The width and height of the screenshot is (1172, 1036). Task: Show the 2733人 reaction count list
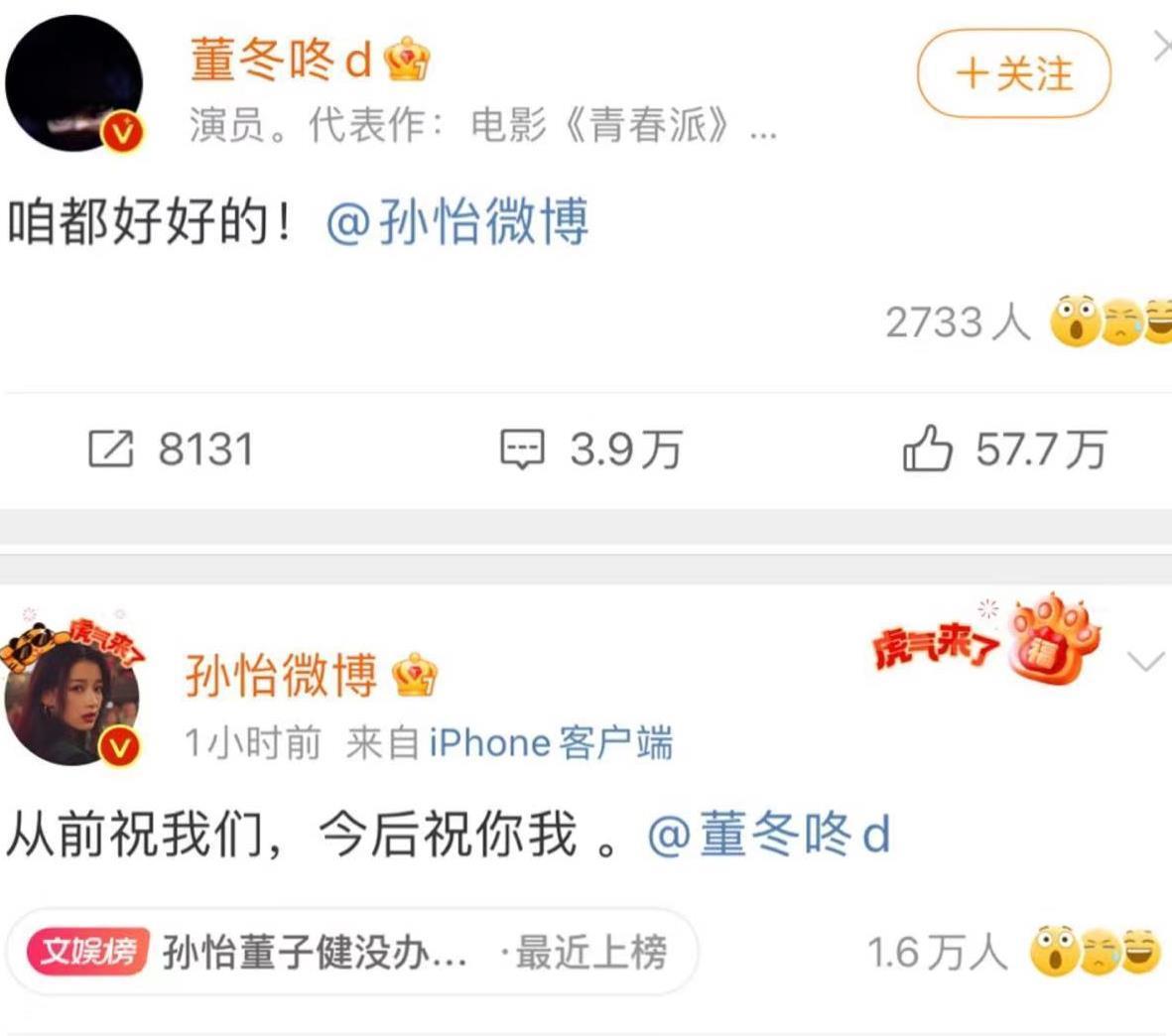click(959, 323)
